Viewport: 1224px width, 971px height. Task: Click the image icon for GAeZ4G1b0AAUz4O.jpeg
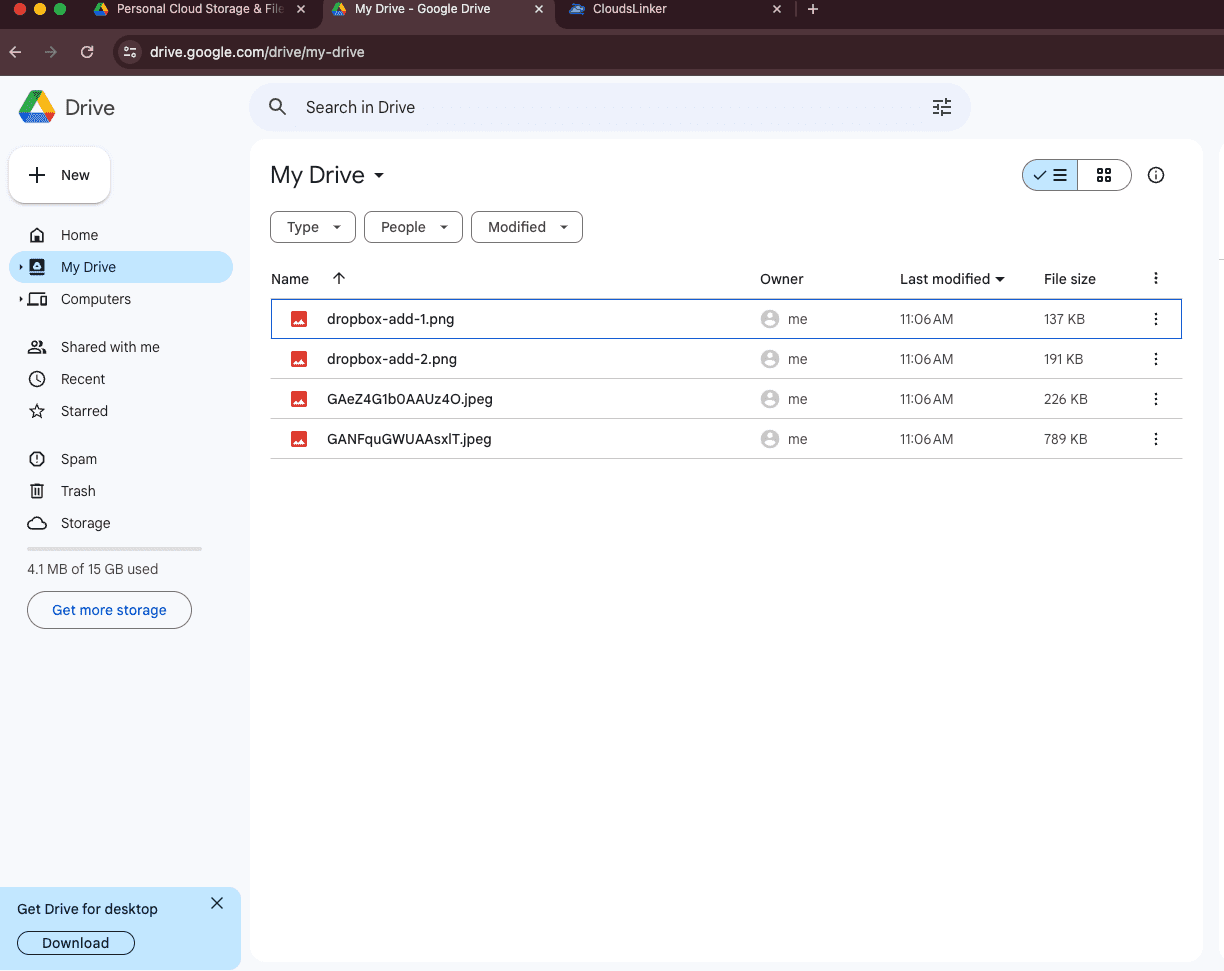click(x=299, y=399)
